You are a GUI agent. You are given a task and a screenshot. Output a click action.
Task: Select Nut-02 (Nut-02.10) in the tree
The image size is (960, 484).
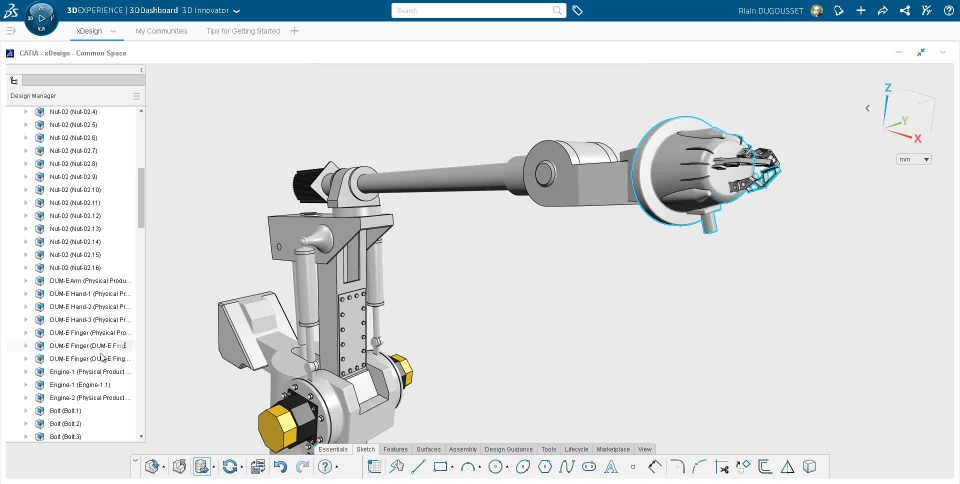point(75,190)
